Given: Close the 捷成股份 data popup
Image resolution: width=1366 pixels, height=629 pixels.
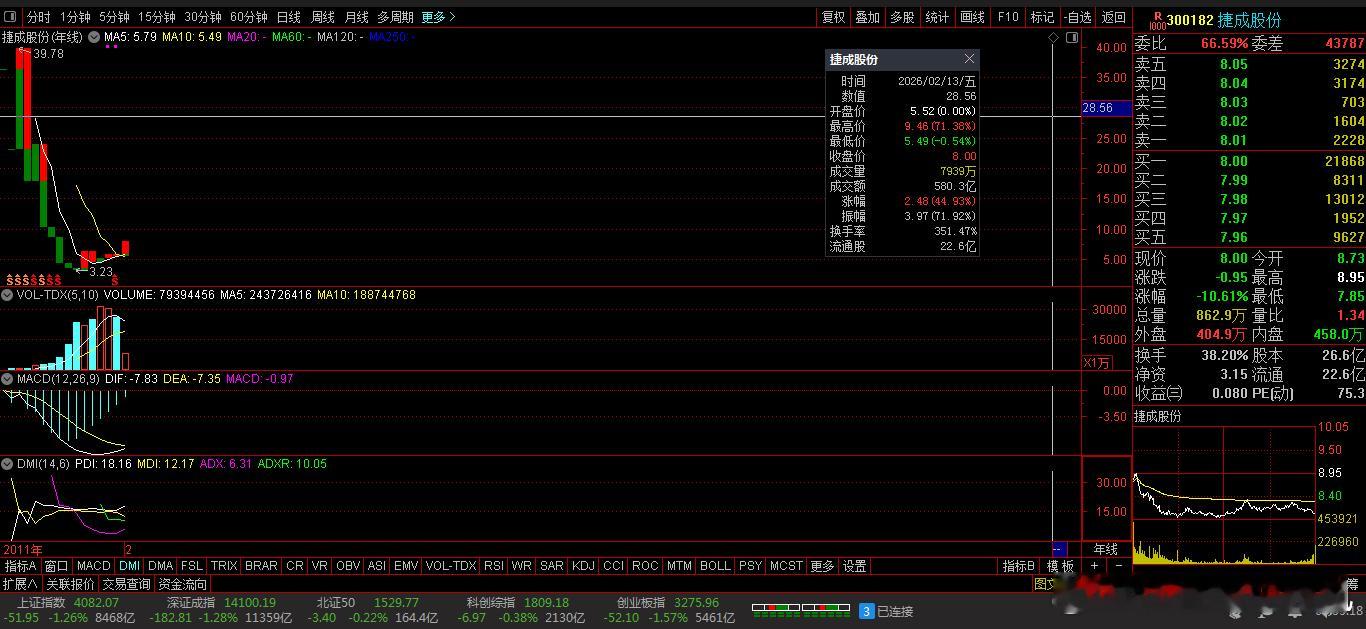Looking at the screenshot, I should point(969,59).
